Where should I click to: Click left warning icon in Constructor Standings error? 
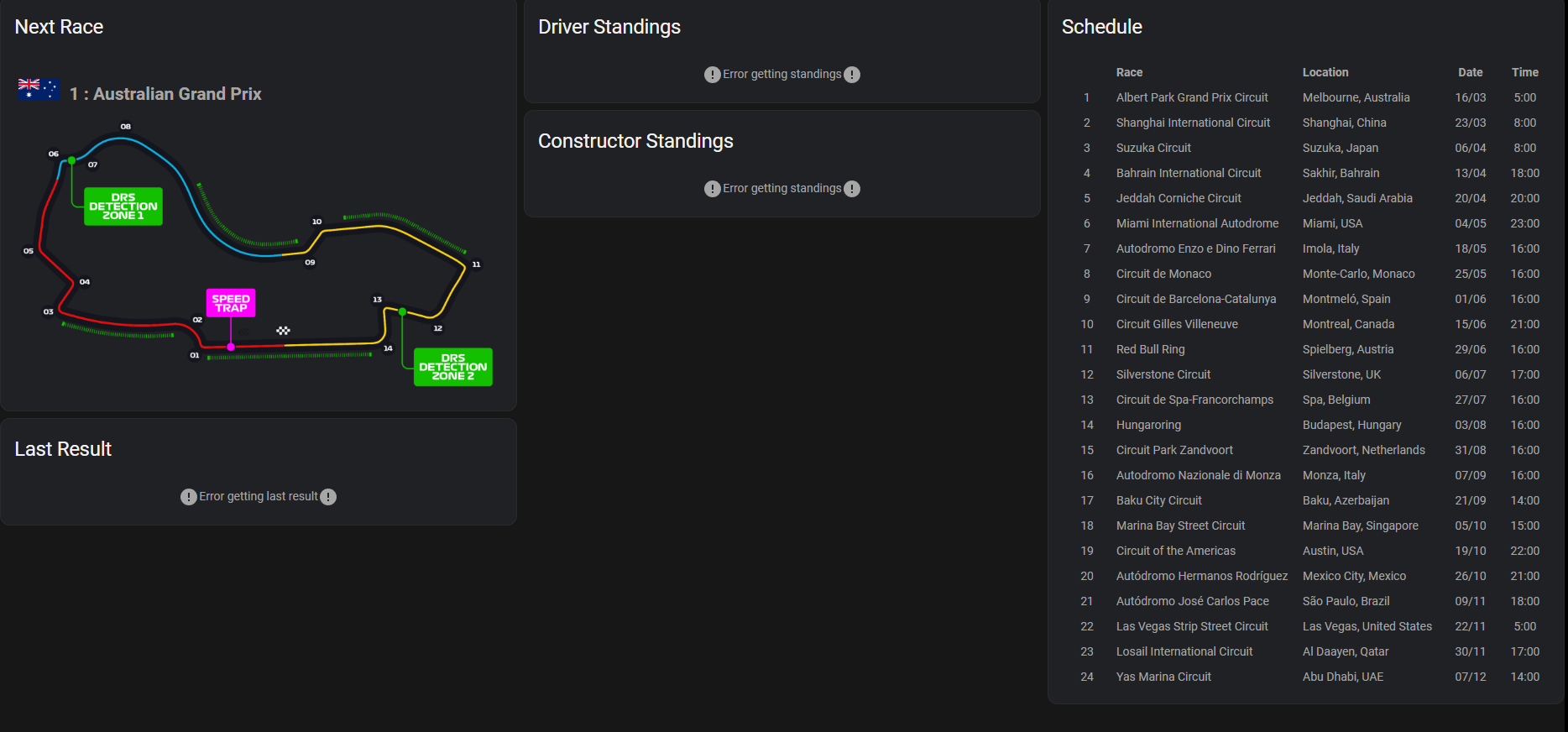(x=713, y=189)
